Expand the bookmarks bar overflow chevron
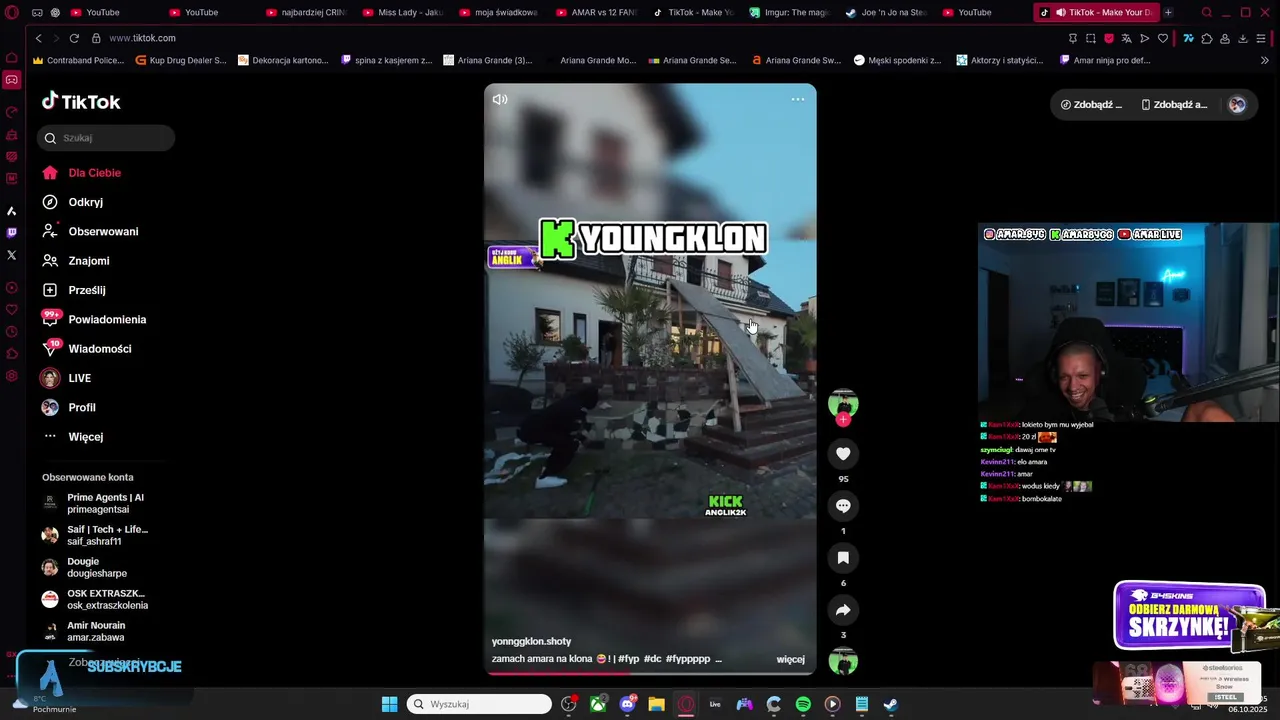The height and width of the screenshot is (720, 1280). coord(1264,60)
